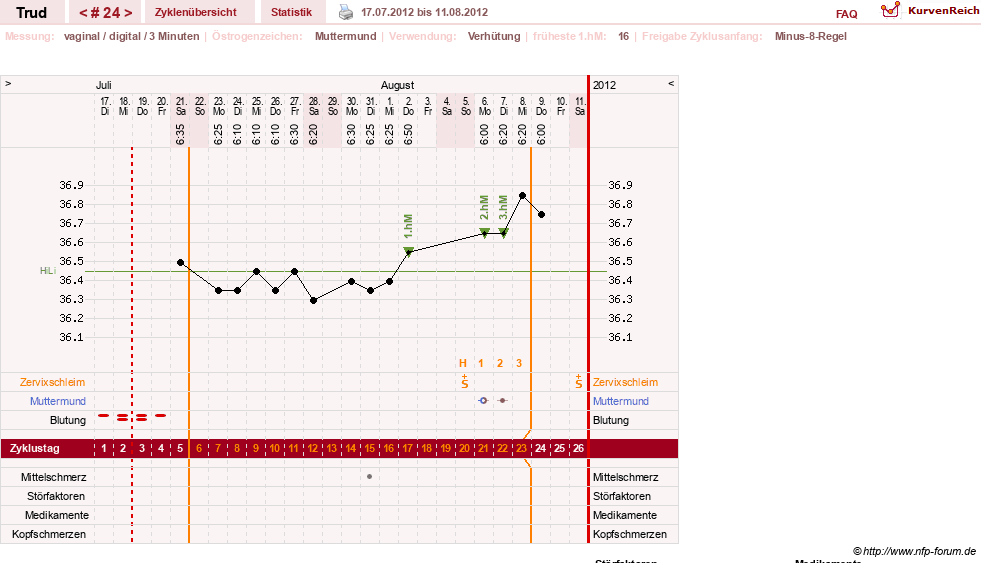Open the FAQ link
The image size is (981, 563).
846,14
